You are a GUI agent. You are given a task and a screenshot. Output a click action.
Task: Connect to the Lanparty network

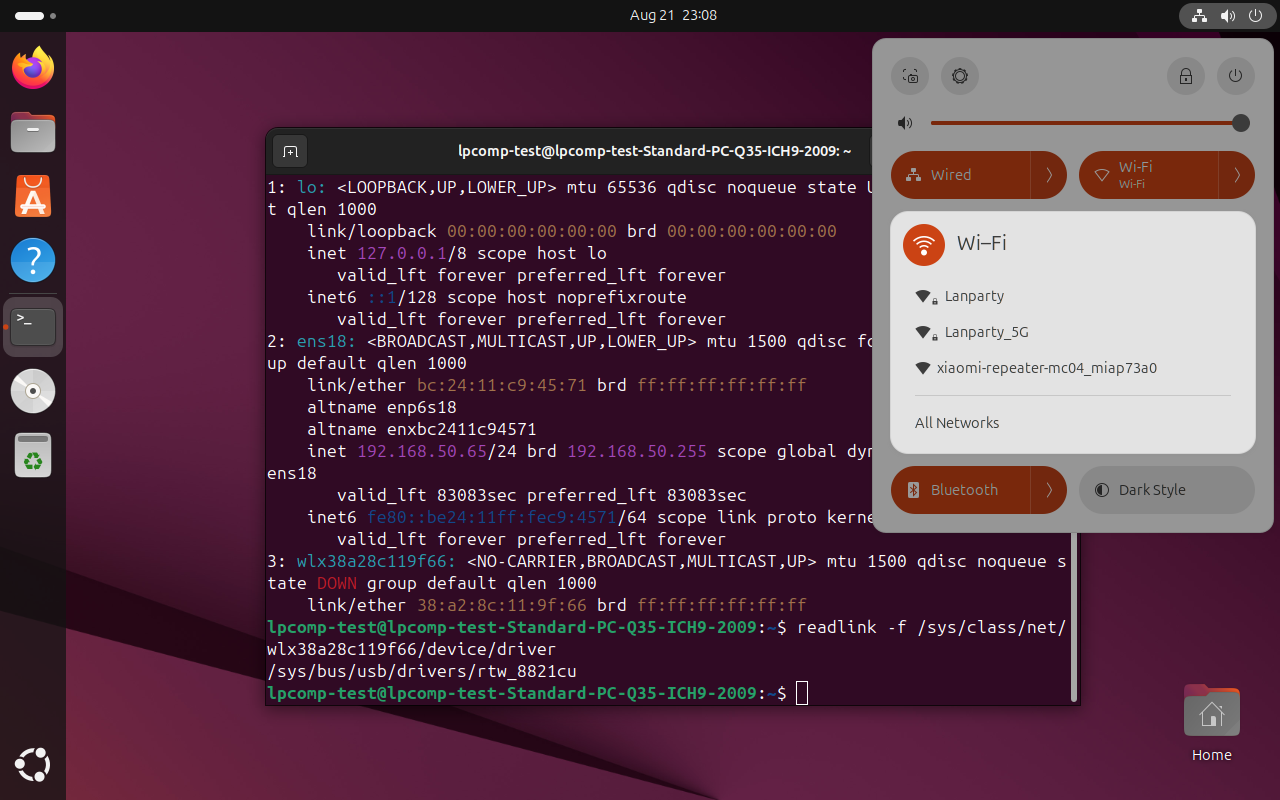pos(1073,296)
